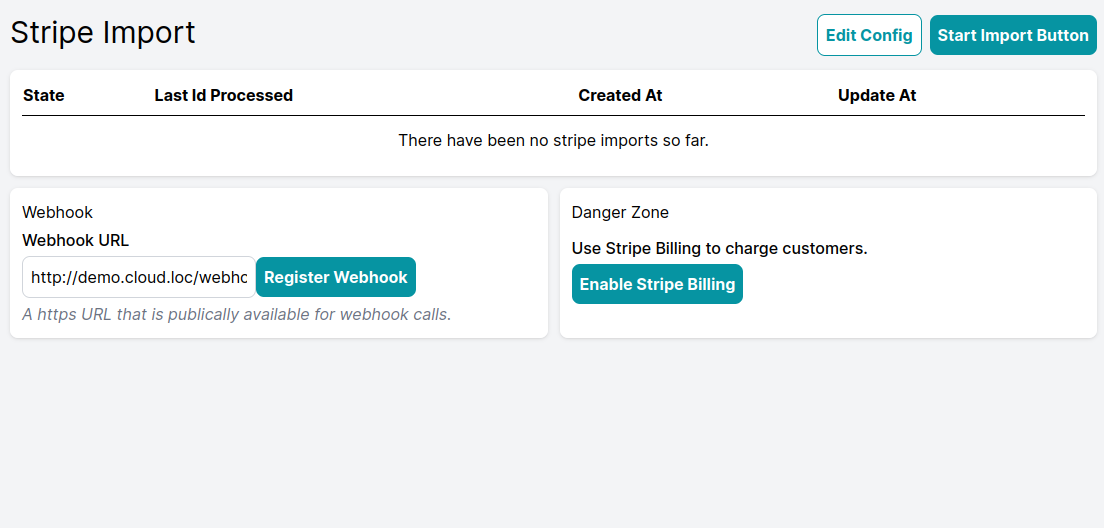The height and width of the screenshot is (528, 1104).
Task: Select the Last Id Processed column header
Action: click(224, 95)
